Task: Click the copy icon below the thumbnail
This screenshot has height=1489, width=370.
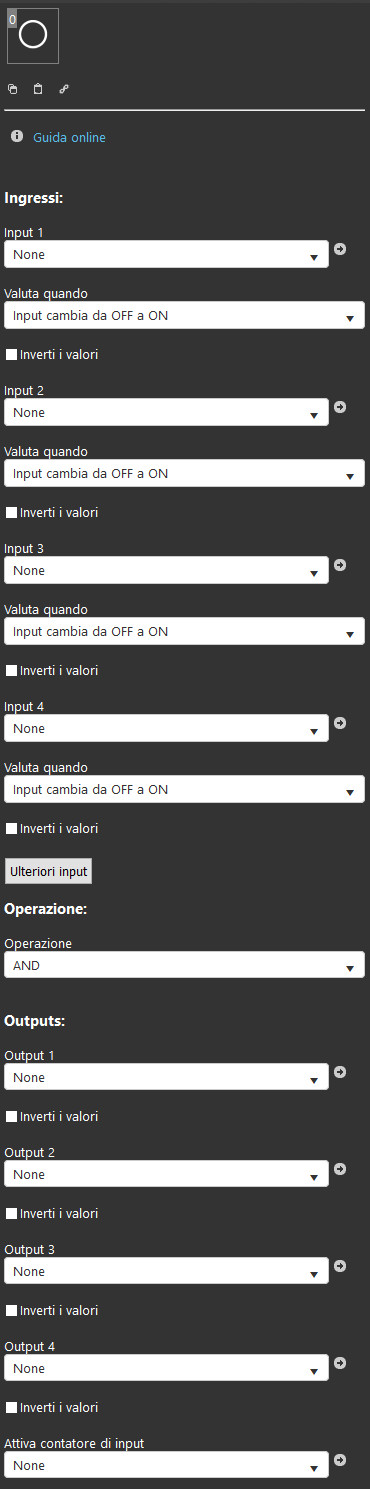Action: click(13, 89)
